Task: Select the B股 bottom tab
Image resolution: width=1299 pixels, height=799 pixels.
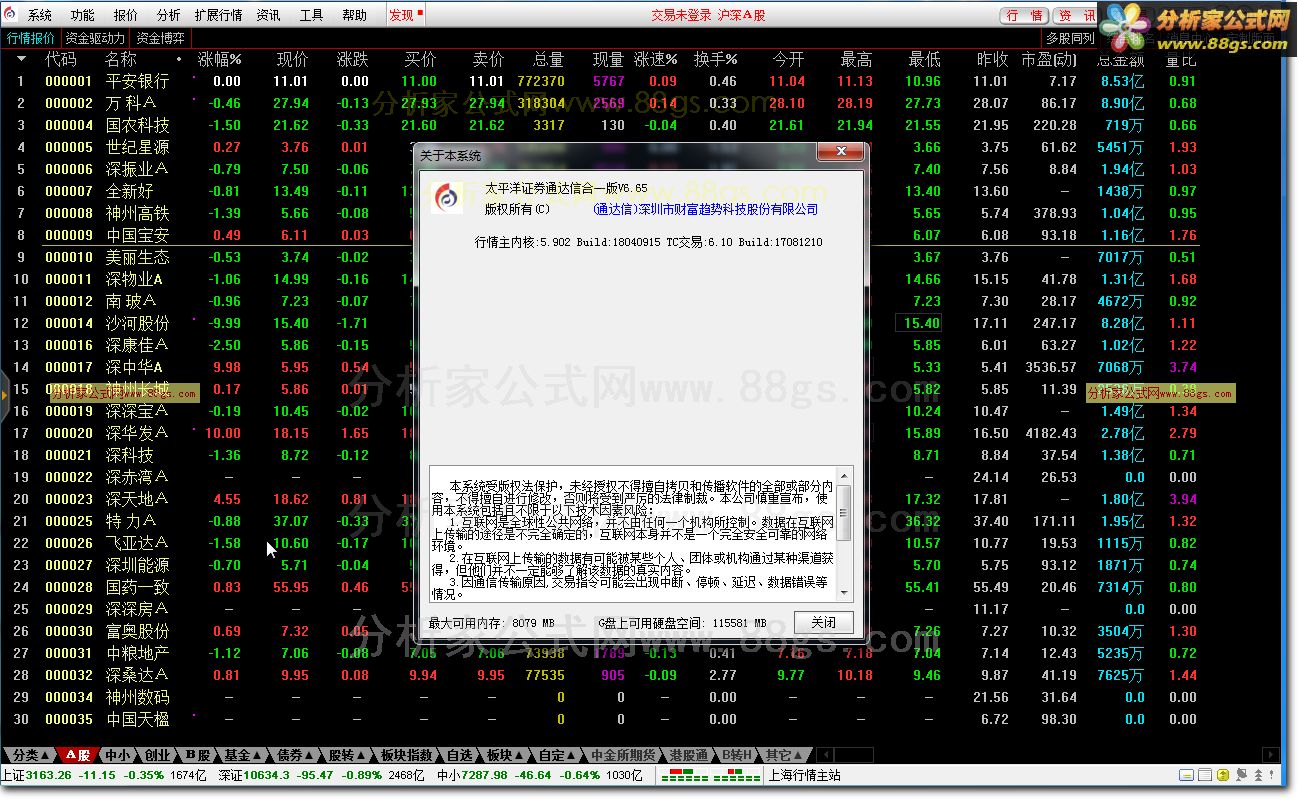Action: coord(198,755)
